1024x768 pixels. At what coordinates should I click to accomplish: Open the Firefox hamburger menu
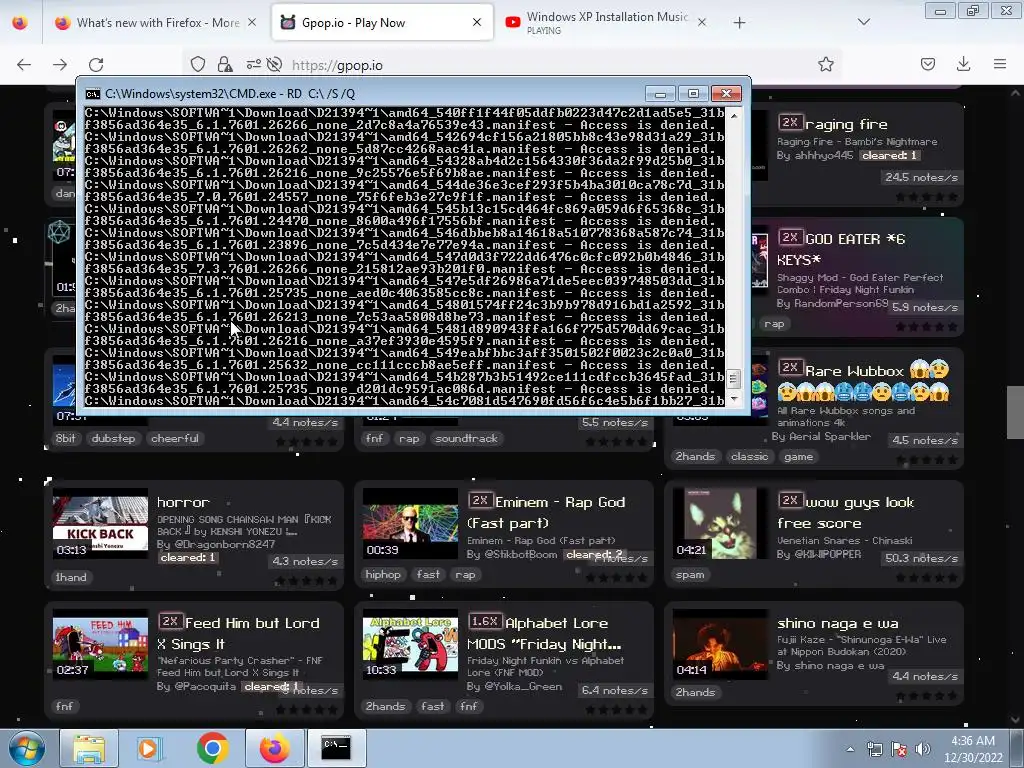click(1000, 64)
